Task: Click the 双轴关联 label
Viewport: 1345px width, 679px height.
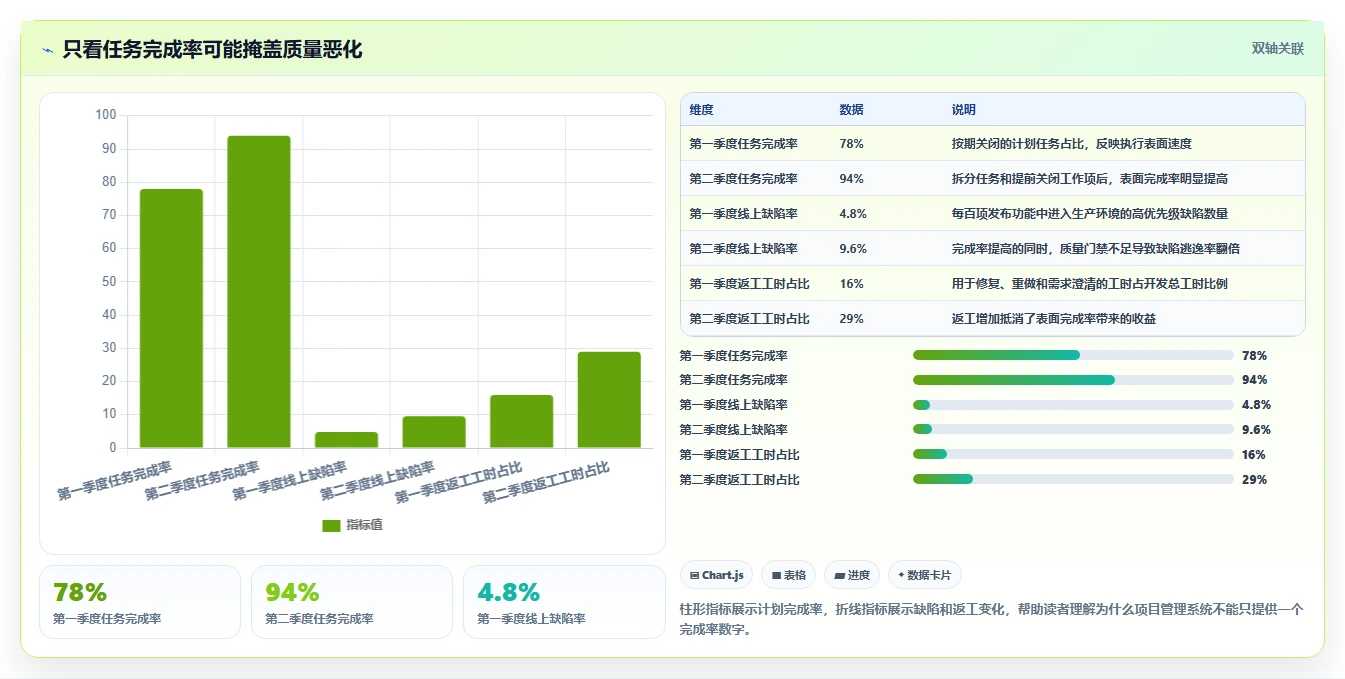Action: coord(1277,49)
